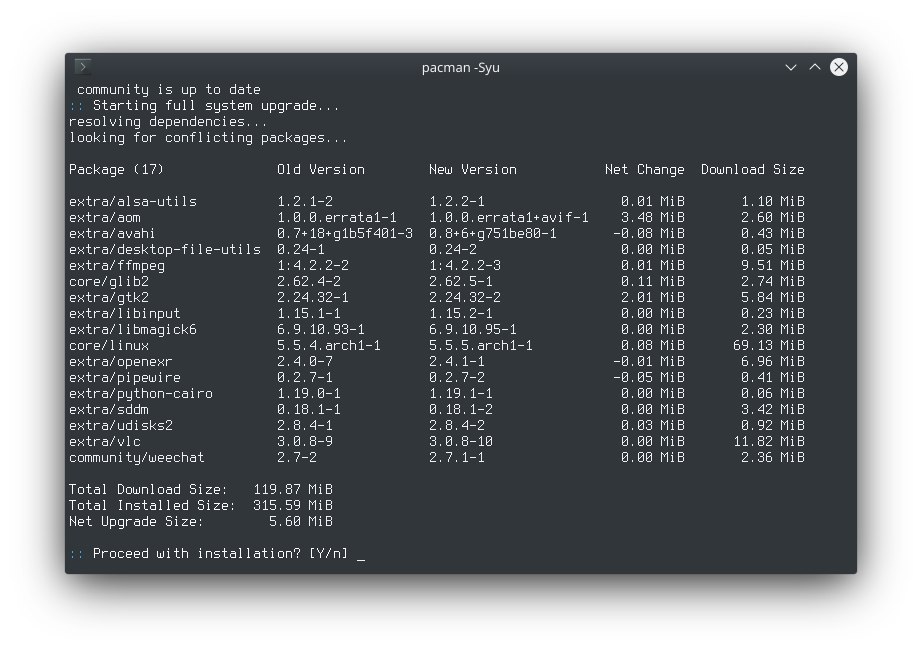Select the extra/vlc package name
This screenshot has height=651, width=922.
click(x=105, y=442)
